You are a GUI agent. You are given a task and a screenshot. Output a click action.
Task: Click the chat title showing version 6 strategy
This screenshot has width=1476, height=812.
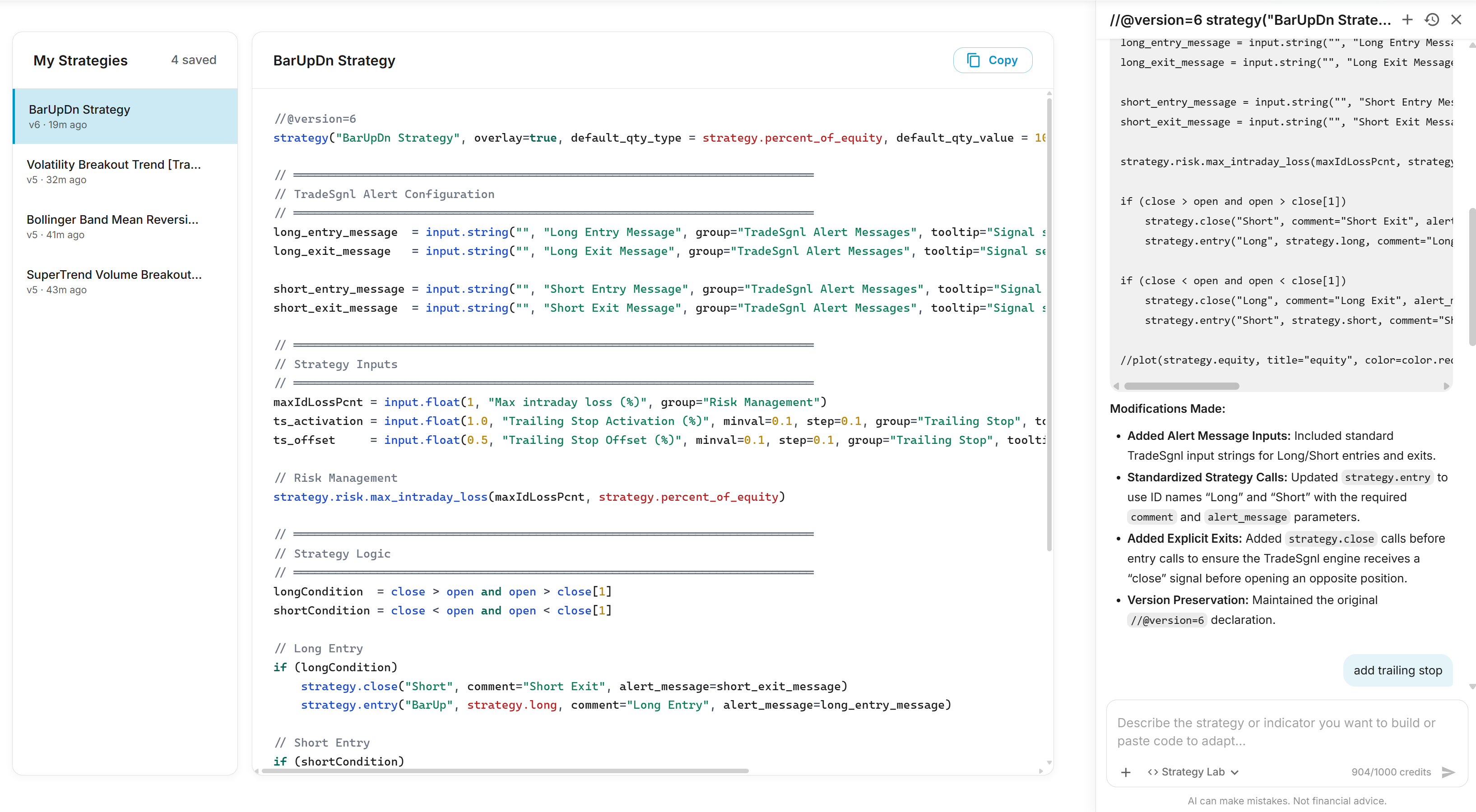pyautogui.click(x=1249, y=19)
